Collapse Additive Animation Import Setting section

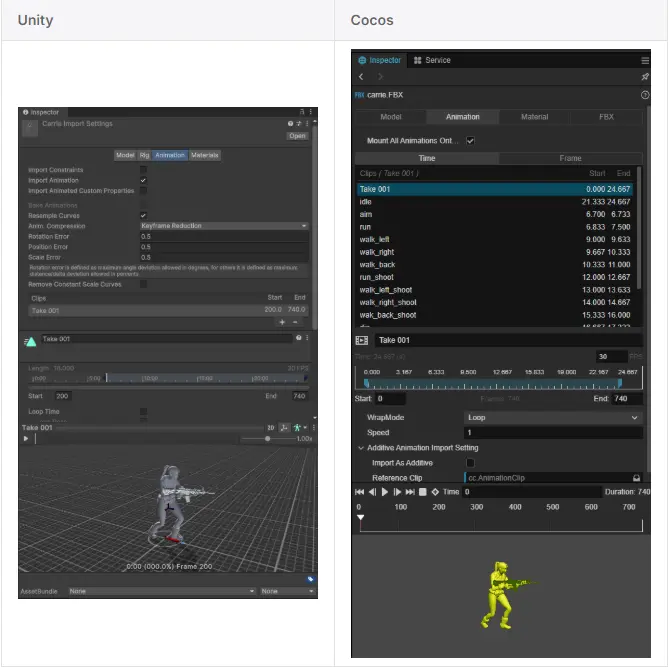coord(361,448)
